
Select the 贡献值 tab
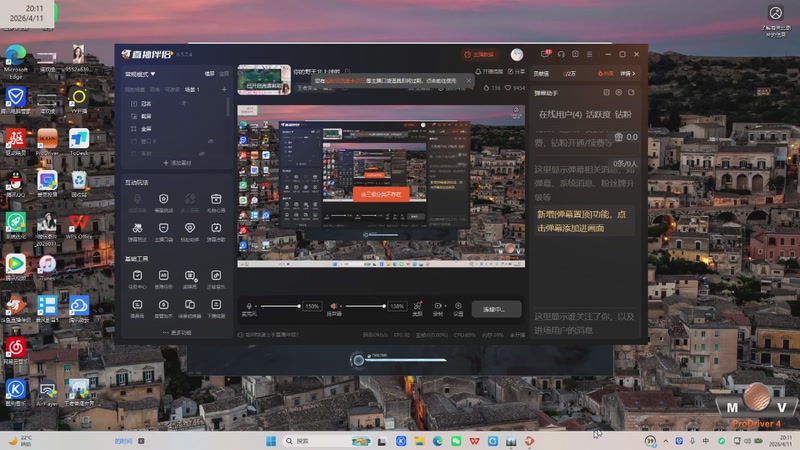[541, 73]
